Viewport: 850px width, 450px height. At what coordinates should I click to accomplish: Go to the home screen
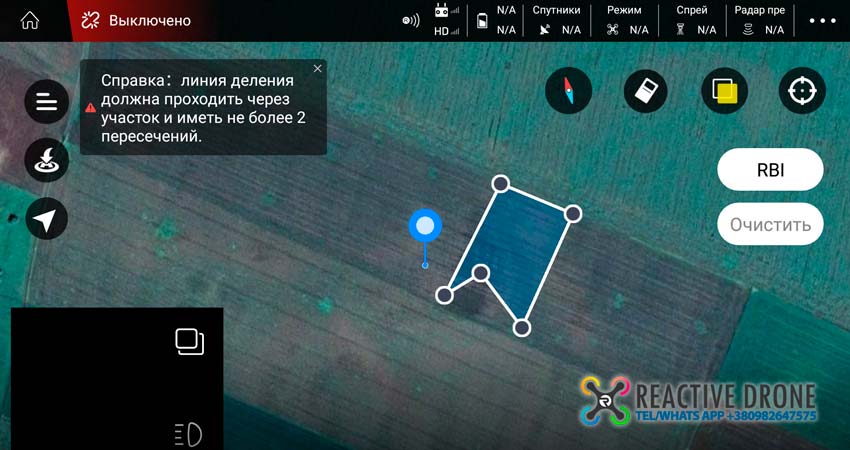pyautogui.click(x=31, y=20)
